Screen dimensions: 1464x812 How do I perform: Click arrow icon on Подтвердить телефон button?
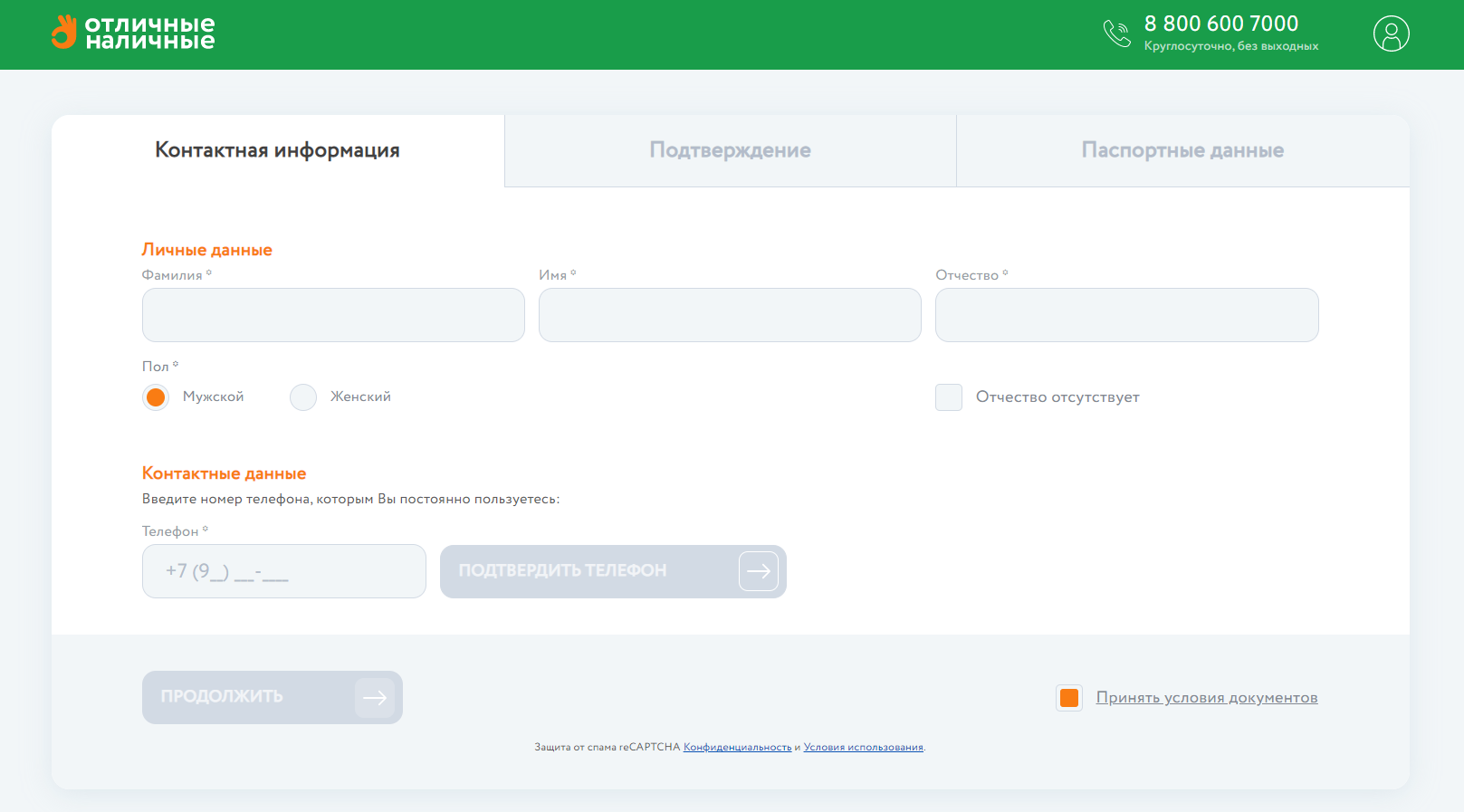click(759, 571)
